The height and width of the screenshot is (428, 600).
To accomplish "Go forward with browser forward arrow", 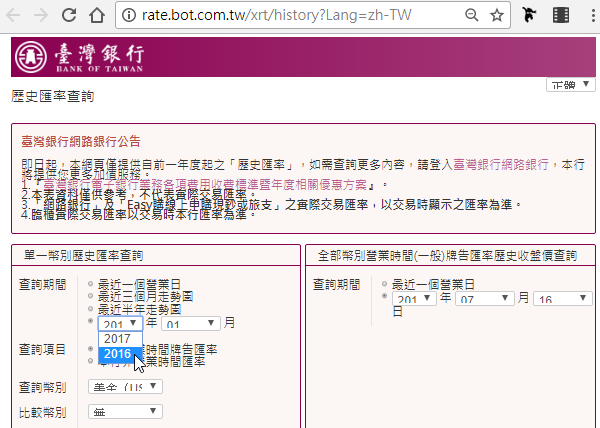I will pos(41,15).
